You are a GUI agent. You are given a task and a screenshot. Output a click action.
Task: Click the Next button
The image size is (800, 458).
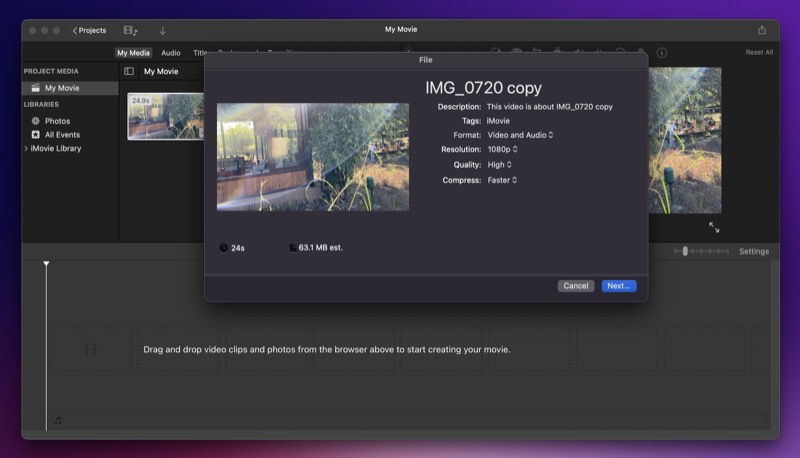click(x=618, y=286)
